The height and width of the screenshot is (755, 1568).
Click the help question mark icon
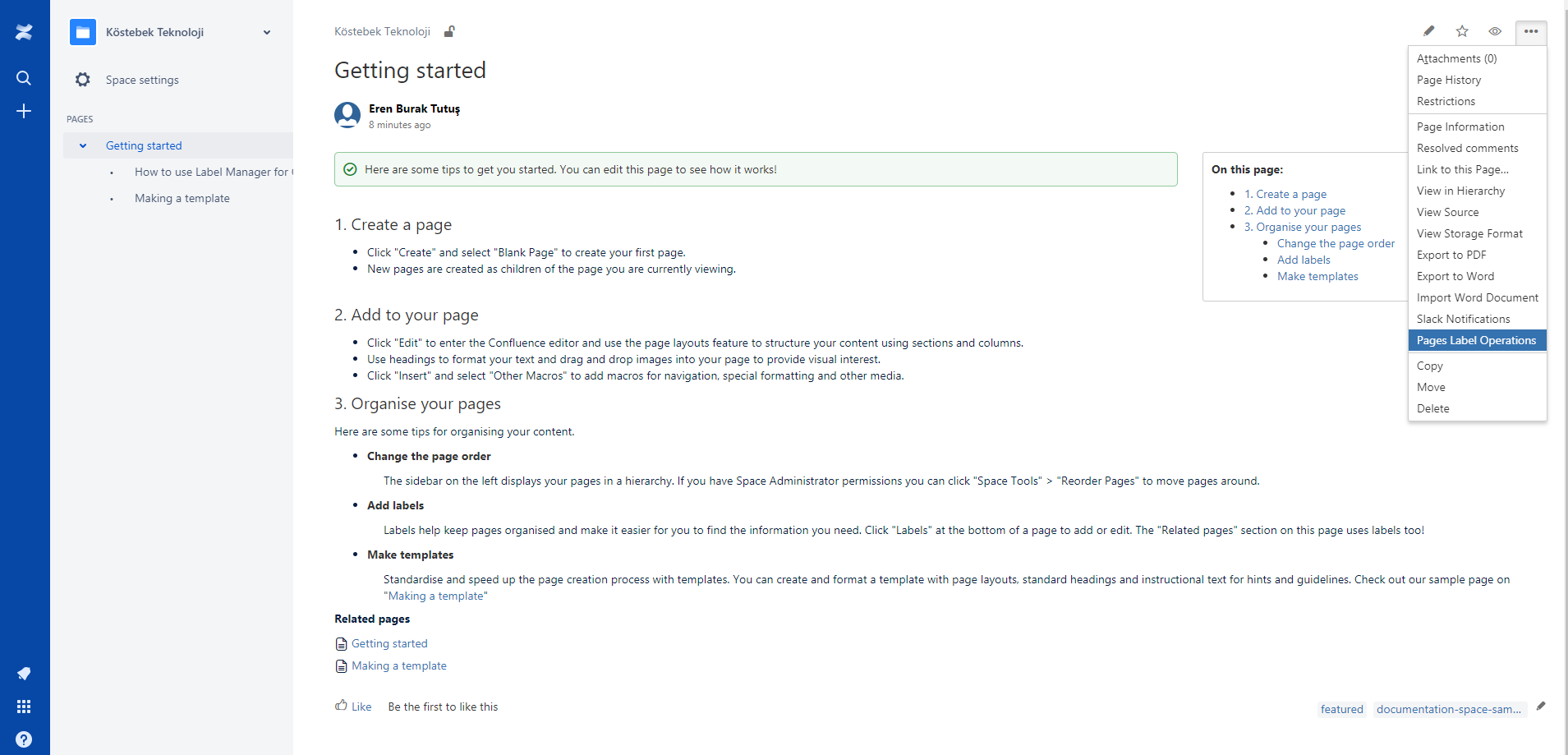[x=24, y=739]
